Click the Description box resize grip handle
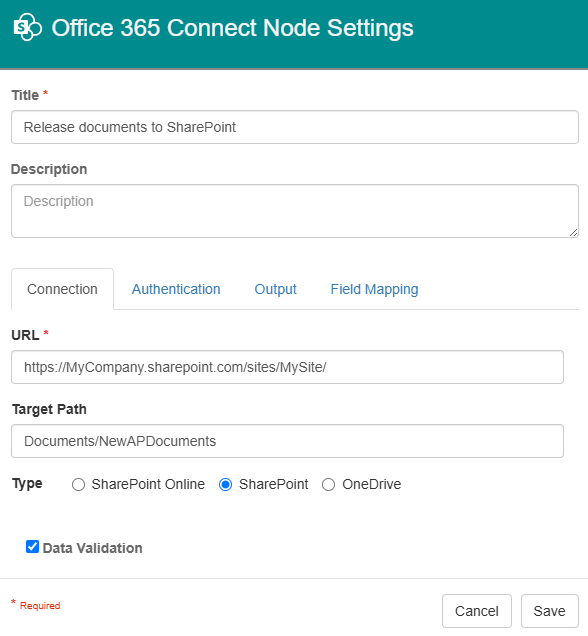 point(573,232)
